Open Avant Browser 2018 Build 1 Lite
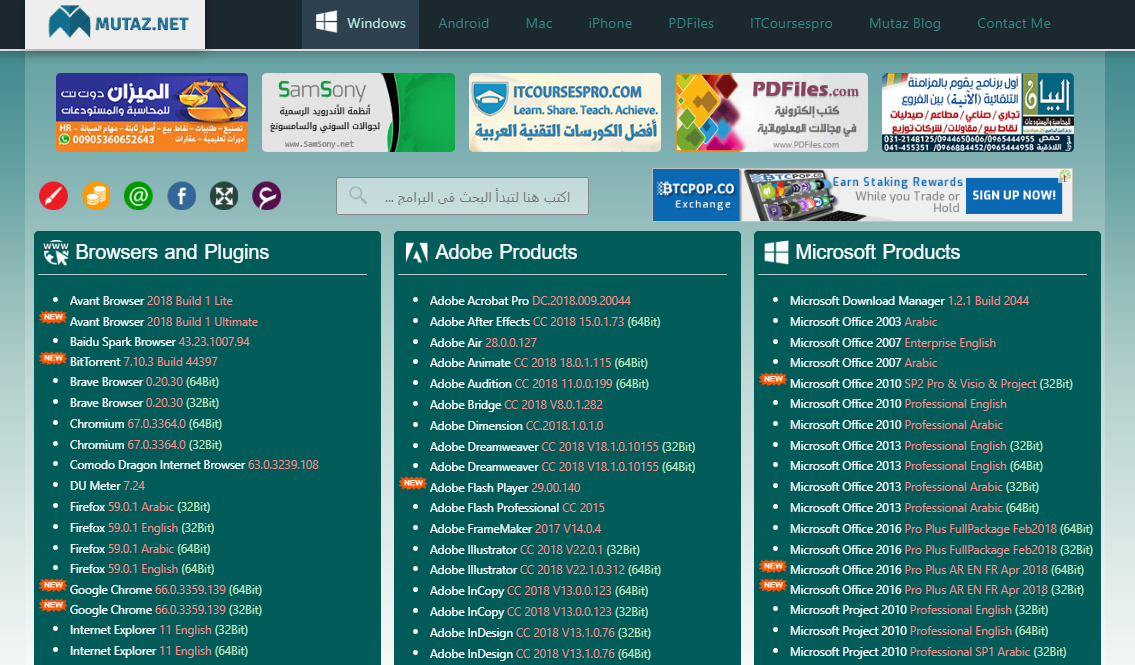The image size is (1135, 665). point(151,300)
